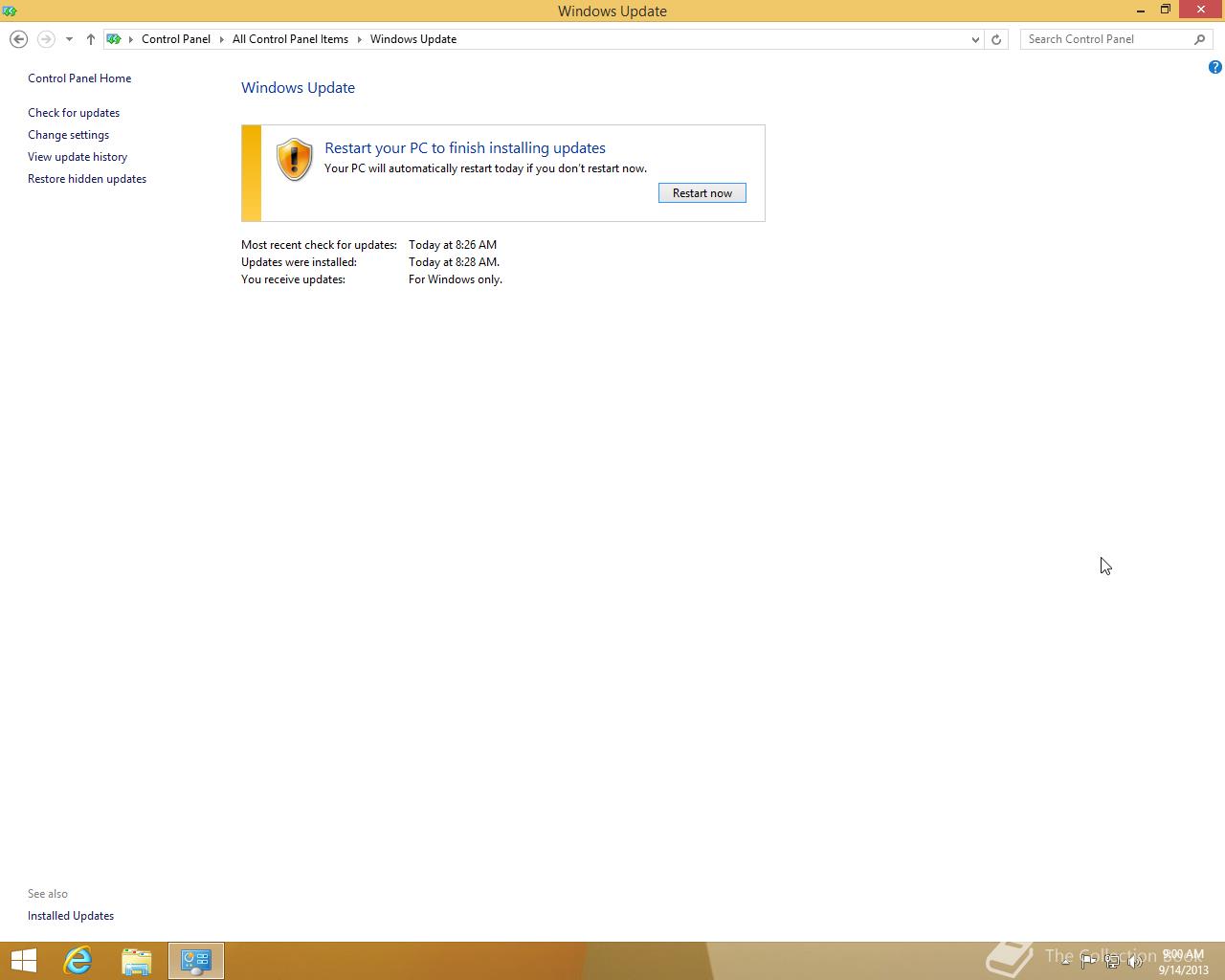Click the Windows Update page heading
Viewport: 1225px width, 980px height.
(298, 87)
